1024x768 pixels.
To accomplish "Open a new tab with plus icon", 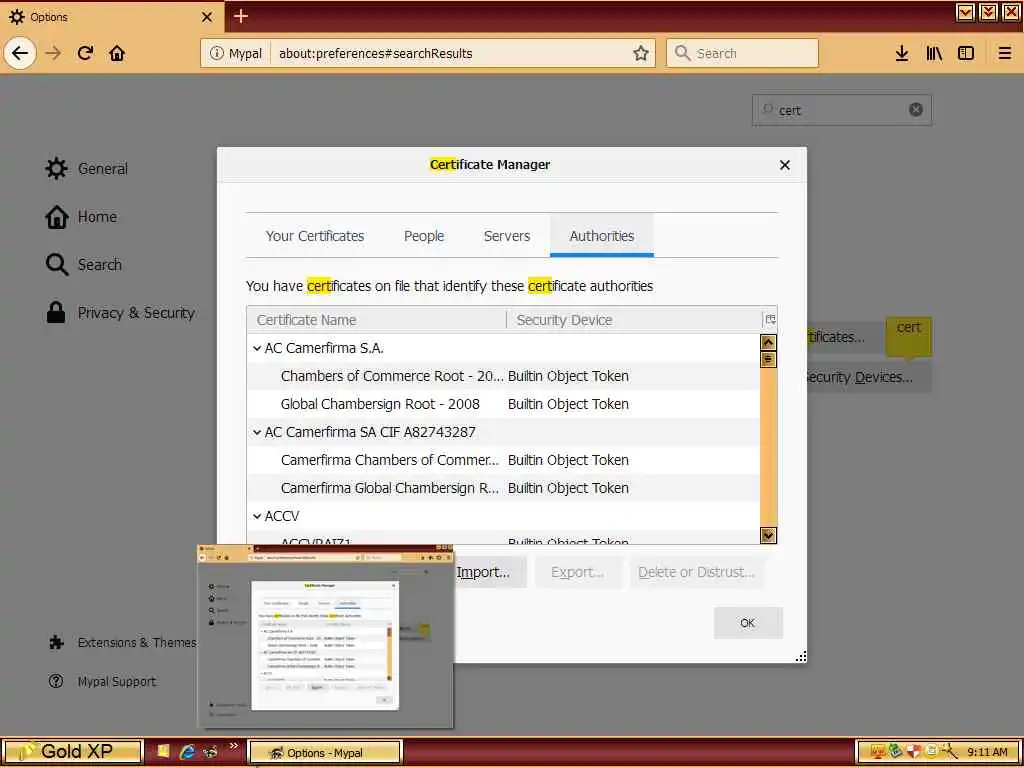I will coord(241,16).
